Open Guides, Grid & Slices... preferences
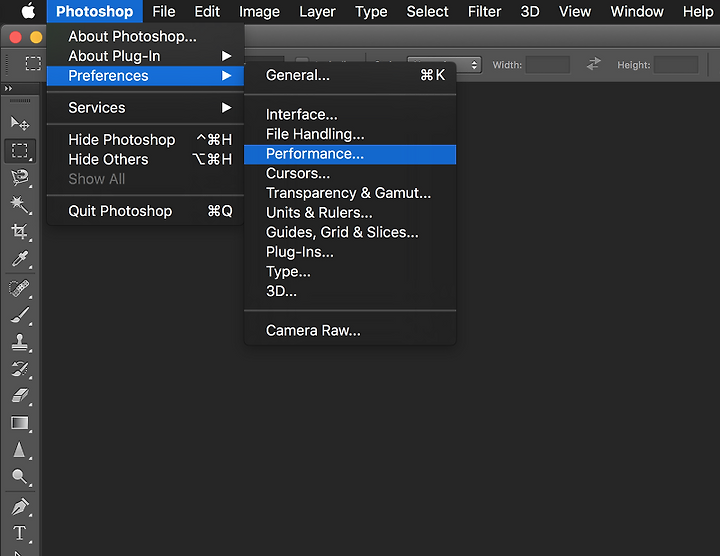The height and width of the screenshot is (556, 720). coord(350,232)
